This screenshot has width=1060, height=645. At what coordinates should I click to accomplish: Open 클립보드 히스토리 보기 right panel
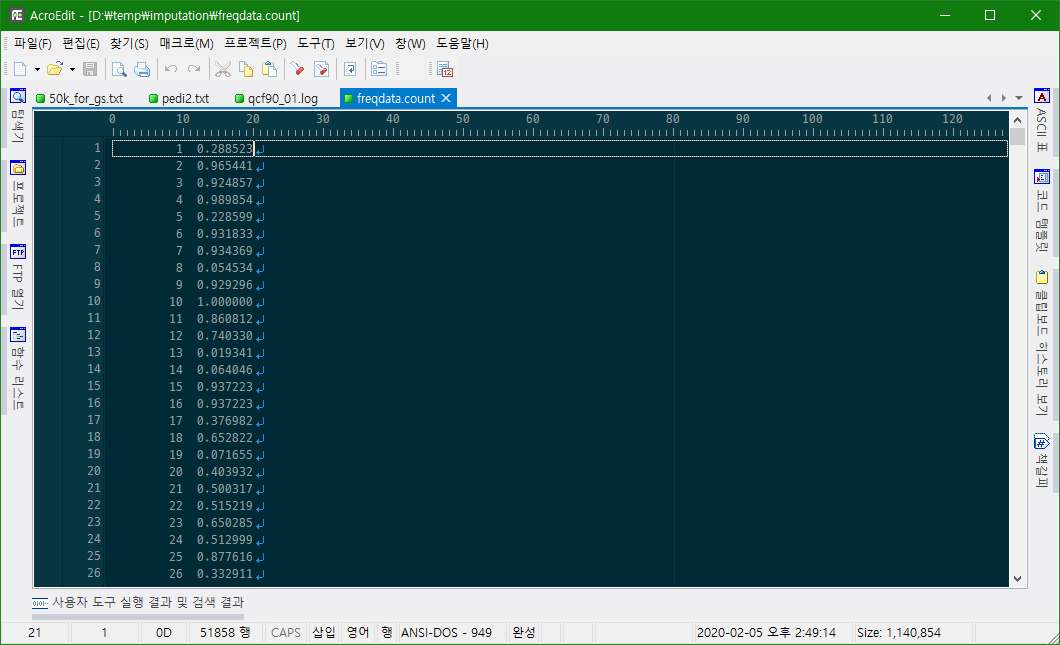click(x=1042, y=343)
